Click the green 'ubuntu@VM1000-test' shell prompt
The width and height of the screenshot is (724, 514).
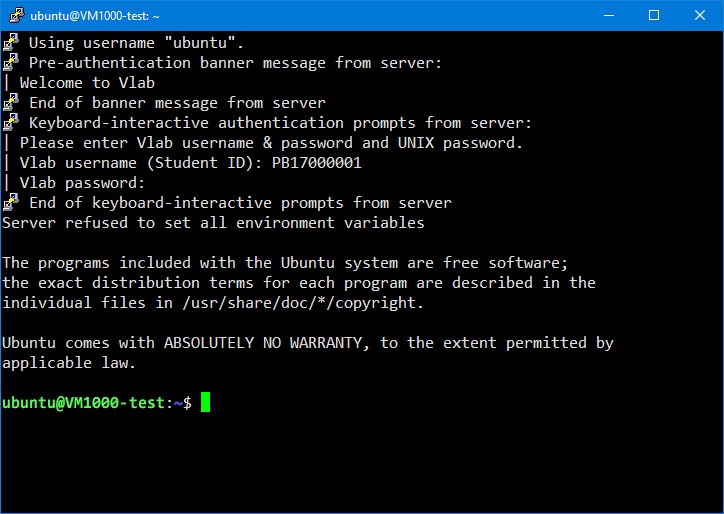[86, 403]
